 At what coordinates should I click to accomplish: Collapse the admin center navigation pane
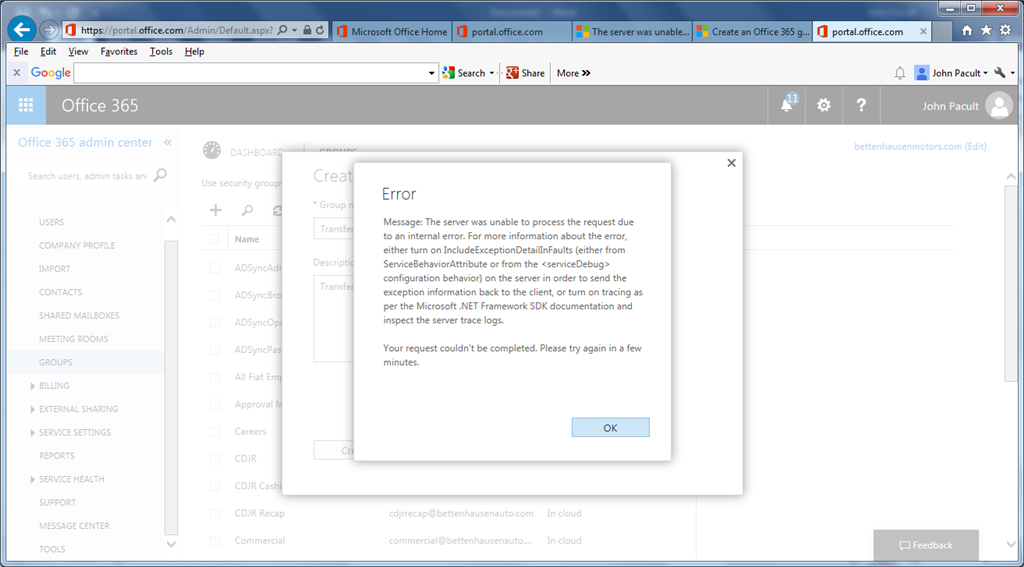pyautogui.click(x=167, y=142)
